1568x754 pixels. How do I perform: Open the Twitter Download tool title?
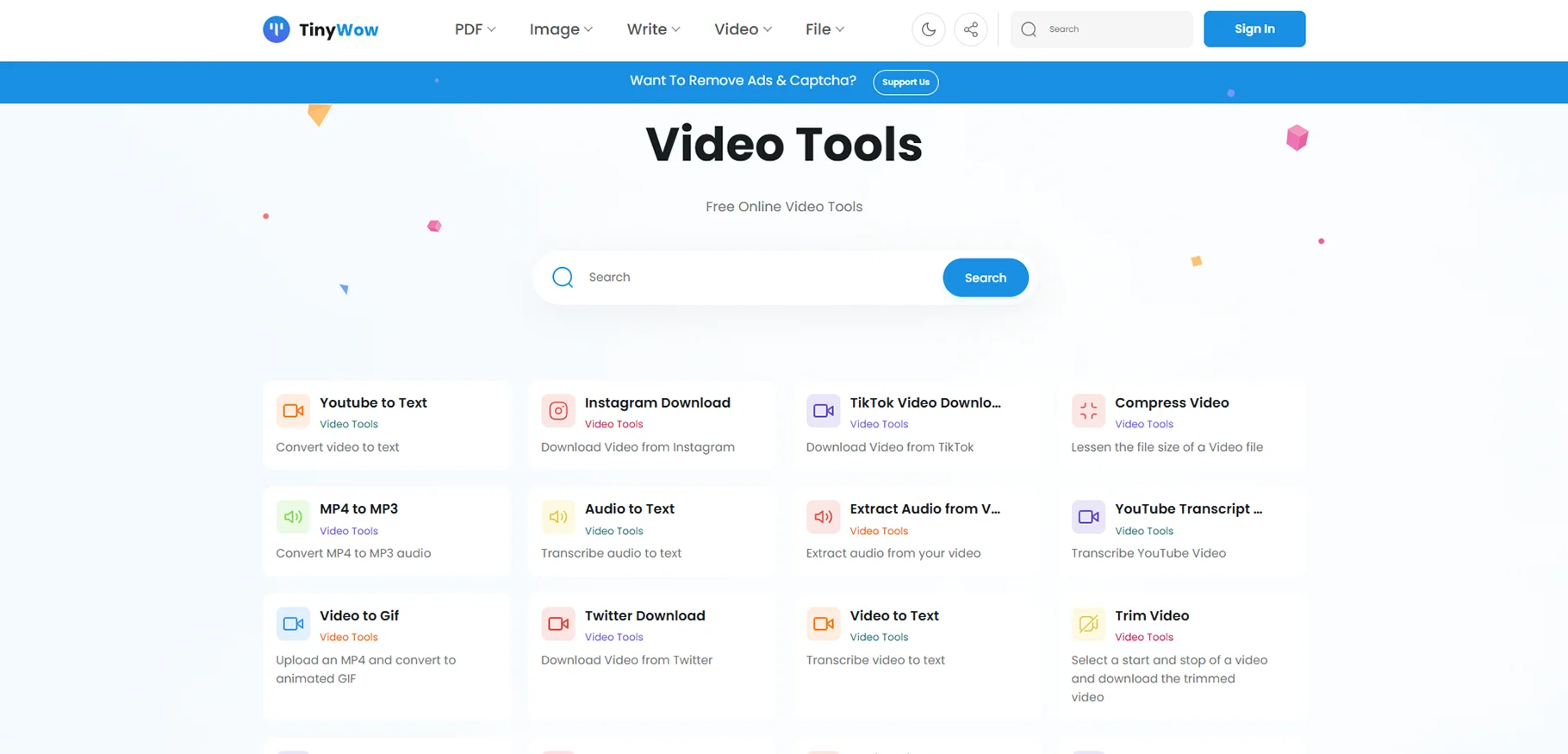(x=645, y=615)
